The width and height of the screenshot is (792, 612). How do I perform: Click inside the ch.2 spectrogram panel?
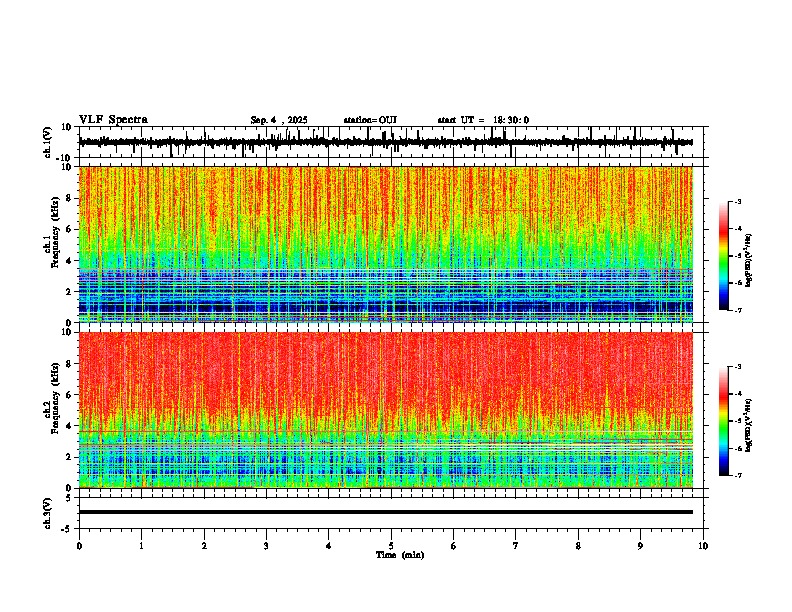pos(385,410)
